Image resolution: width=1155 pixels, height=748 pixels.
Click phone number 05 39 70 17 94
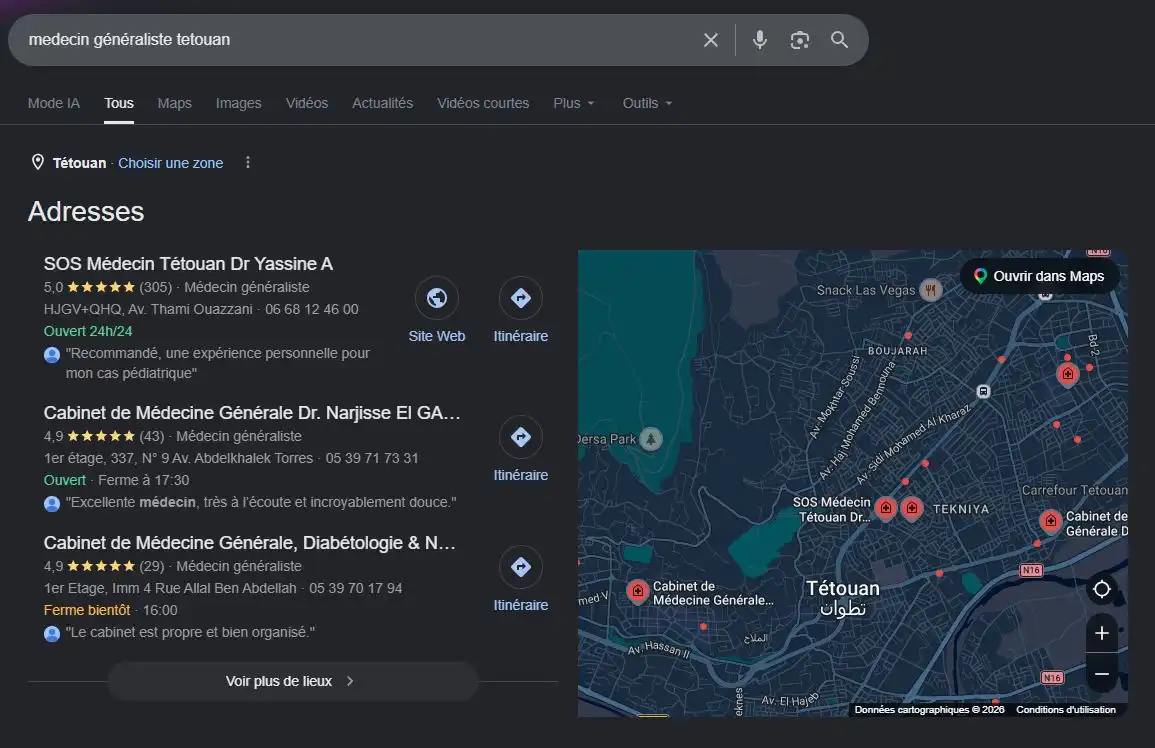[356, 588]
